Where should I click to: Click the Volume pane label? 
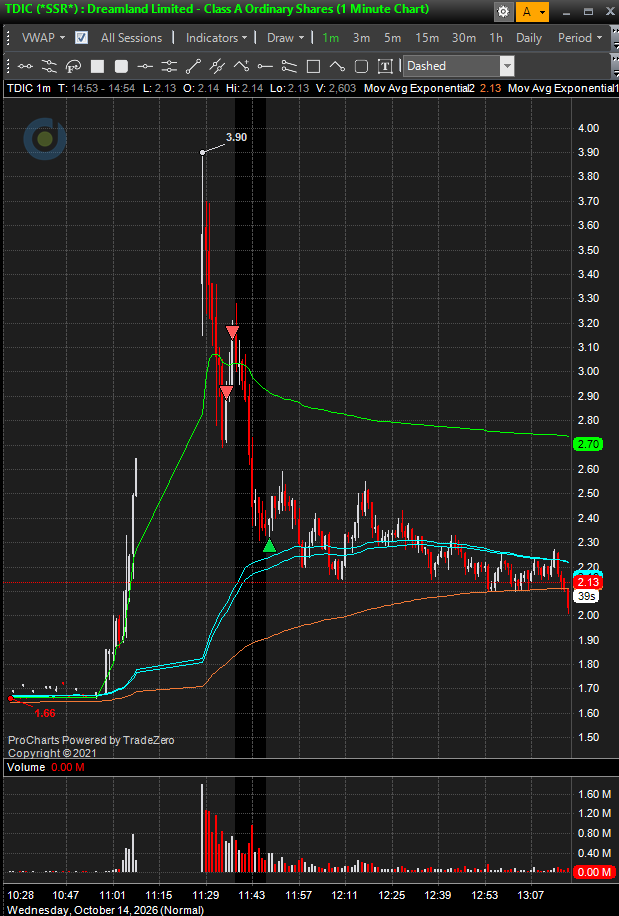click(26, 767)
